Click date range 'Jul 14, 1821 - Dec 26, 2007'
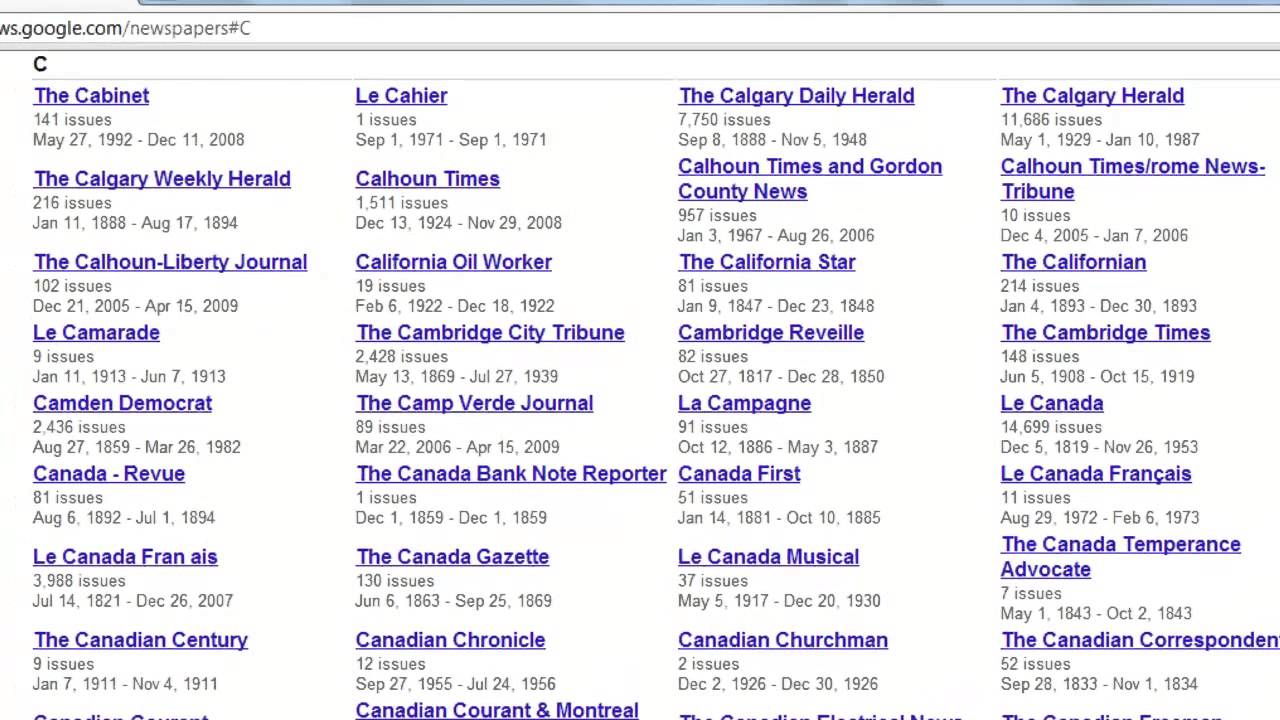 pyautogui.click(x=133, y=601)
